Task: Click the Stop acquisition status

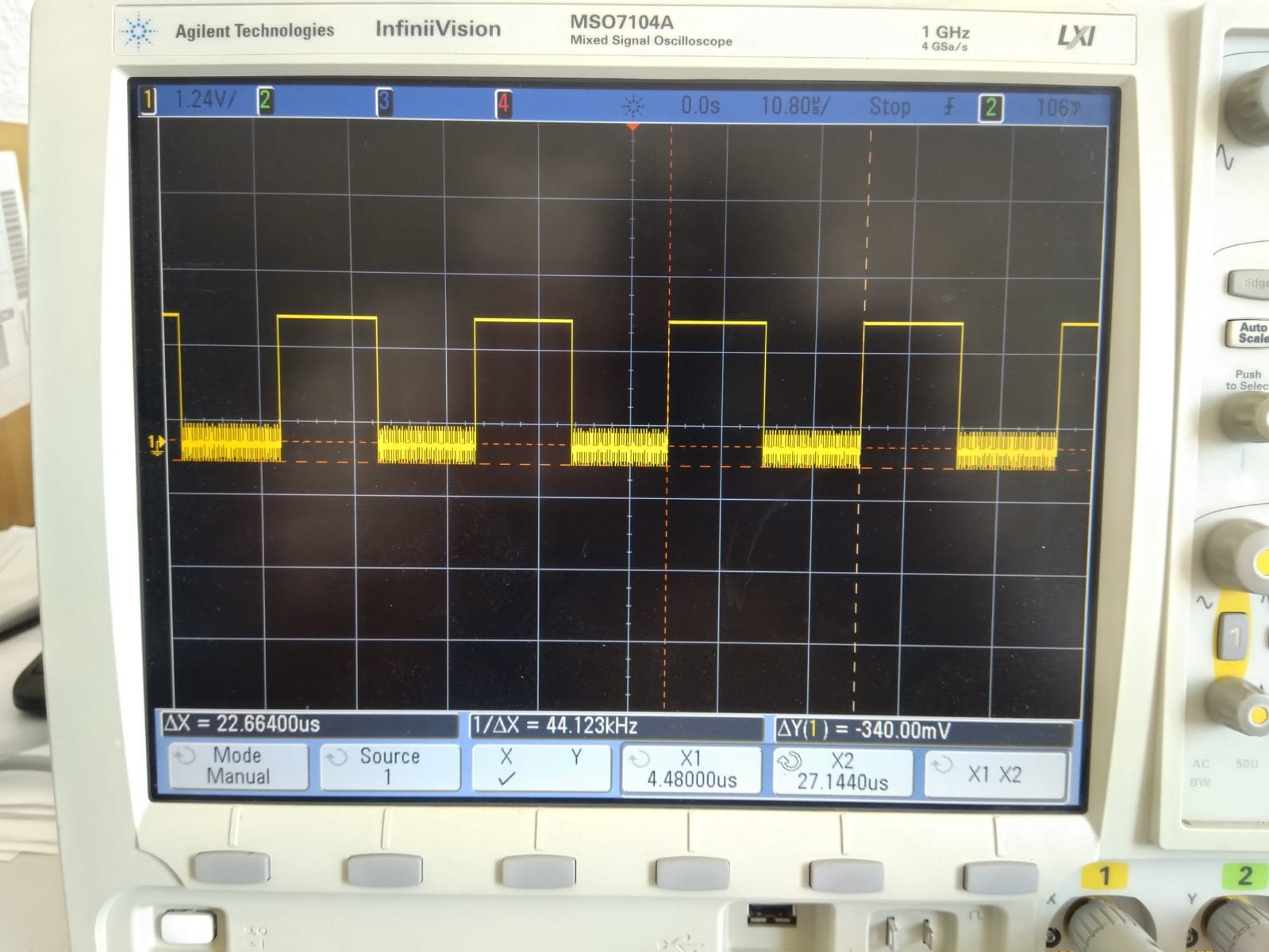Action: tap(889, 106)
